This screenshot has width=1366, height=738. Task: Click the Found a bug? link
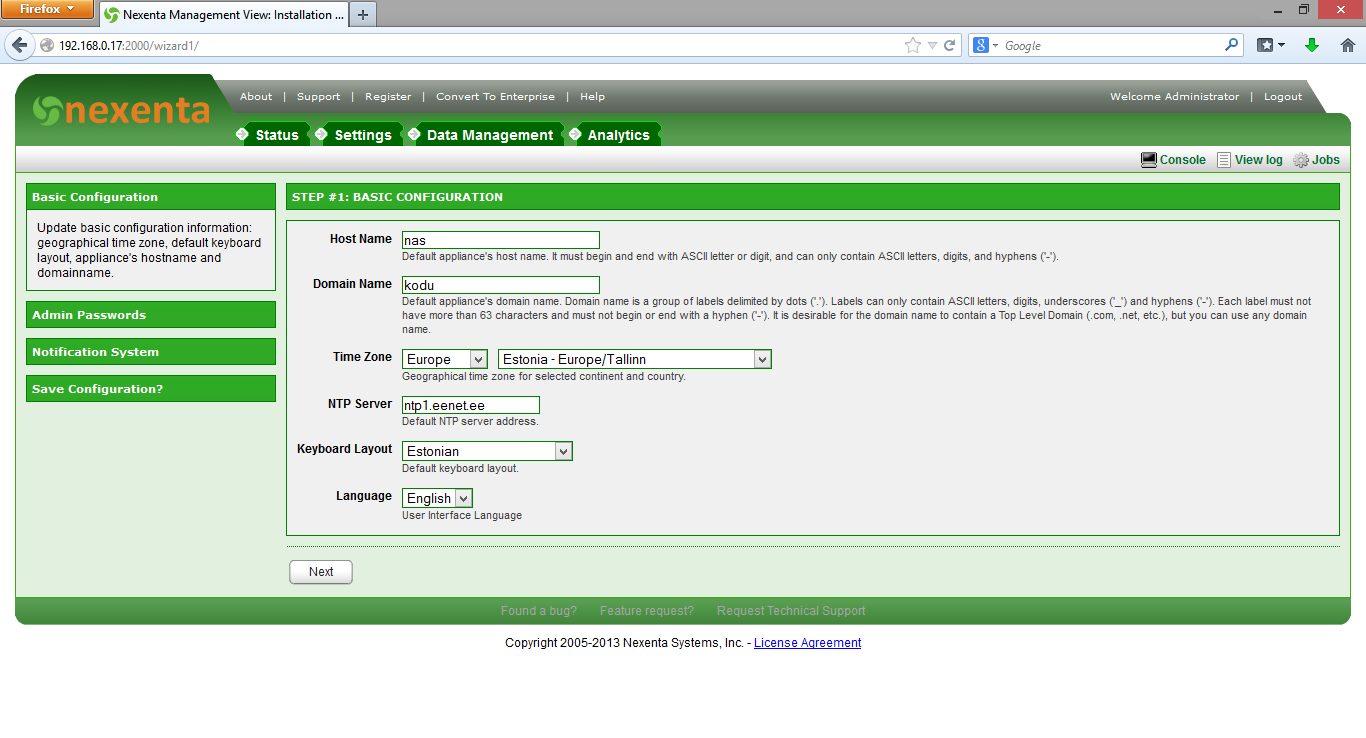point(539,611)
